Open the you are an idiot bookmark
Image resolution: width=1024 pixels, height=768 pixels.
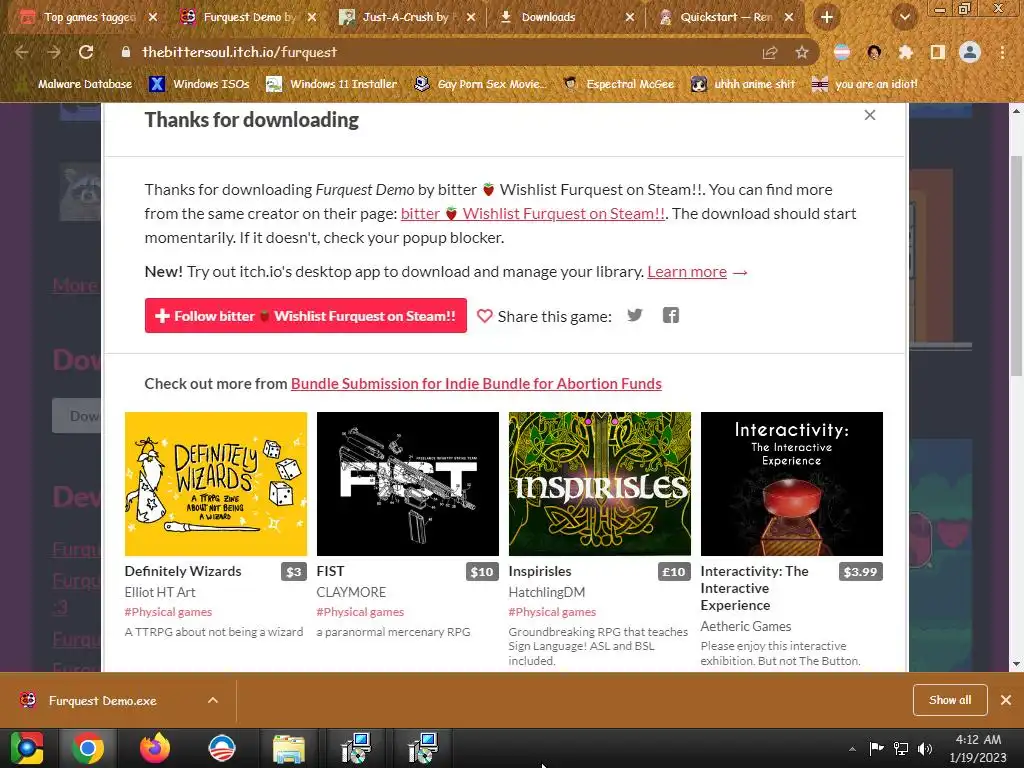(x=865, y=84)
